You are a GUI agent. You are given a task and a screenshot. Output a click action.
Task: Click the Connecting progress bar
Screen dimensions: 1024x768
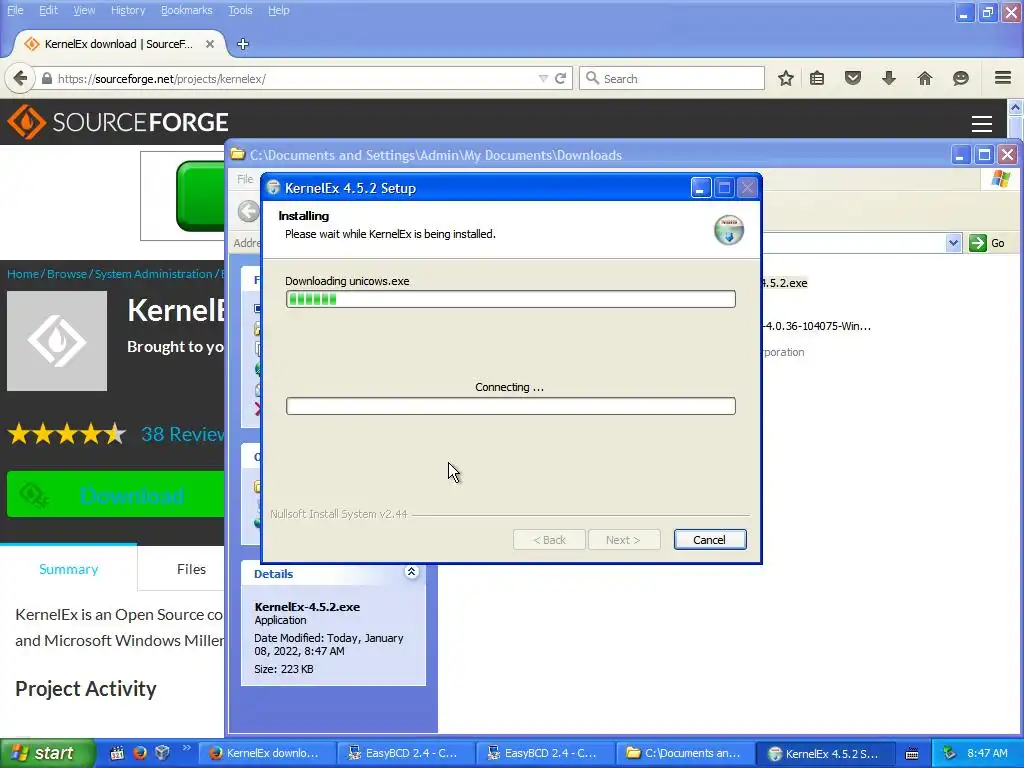(511, 406)
